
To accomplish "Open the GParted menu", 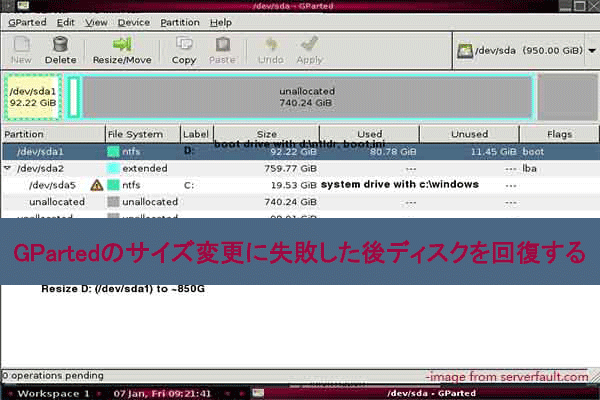I will pos(27,23).
